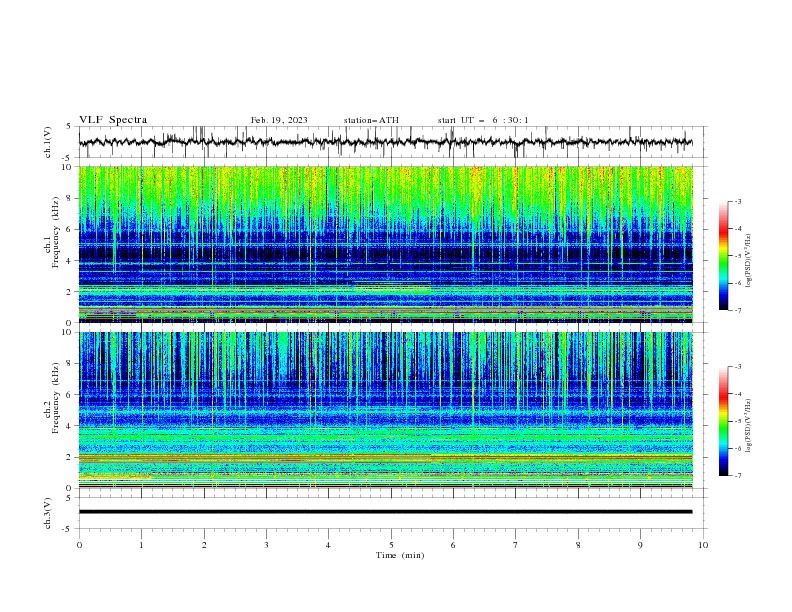Click the "ch.3(V)" axis label
792x612 pixels.
(x=48, y=513)
